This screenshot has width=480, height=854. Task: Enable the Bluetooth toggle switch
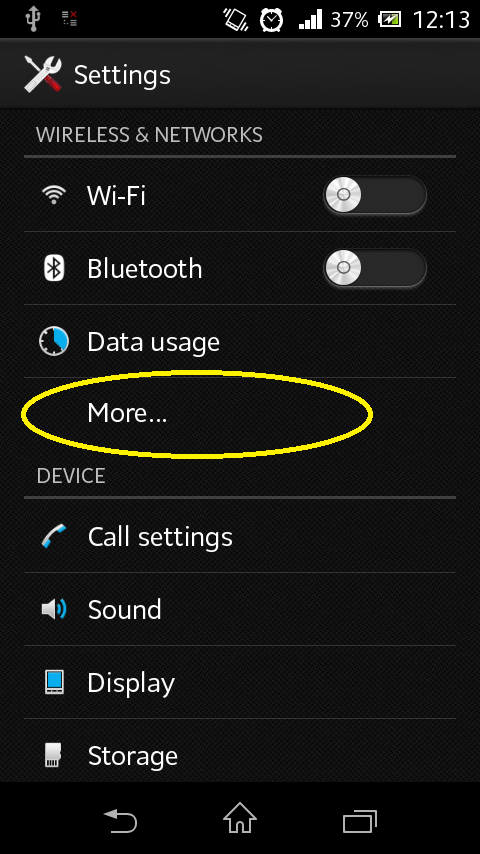point(375,268)
